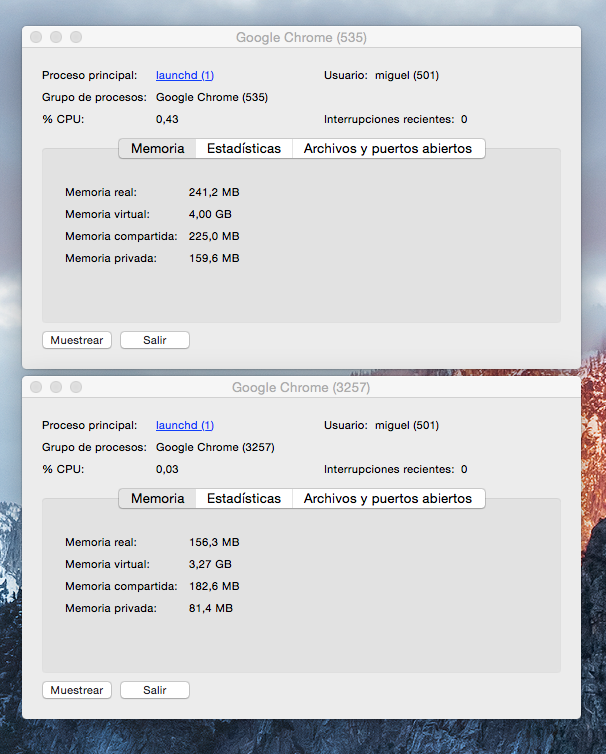Select the 182,6 MB Memoria compartida value
This screenshot has height=754, width=606.
point(214,587)
